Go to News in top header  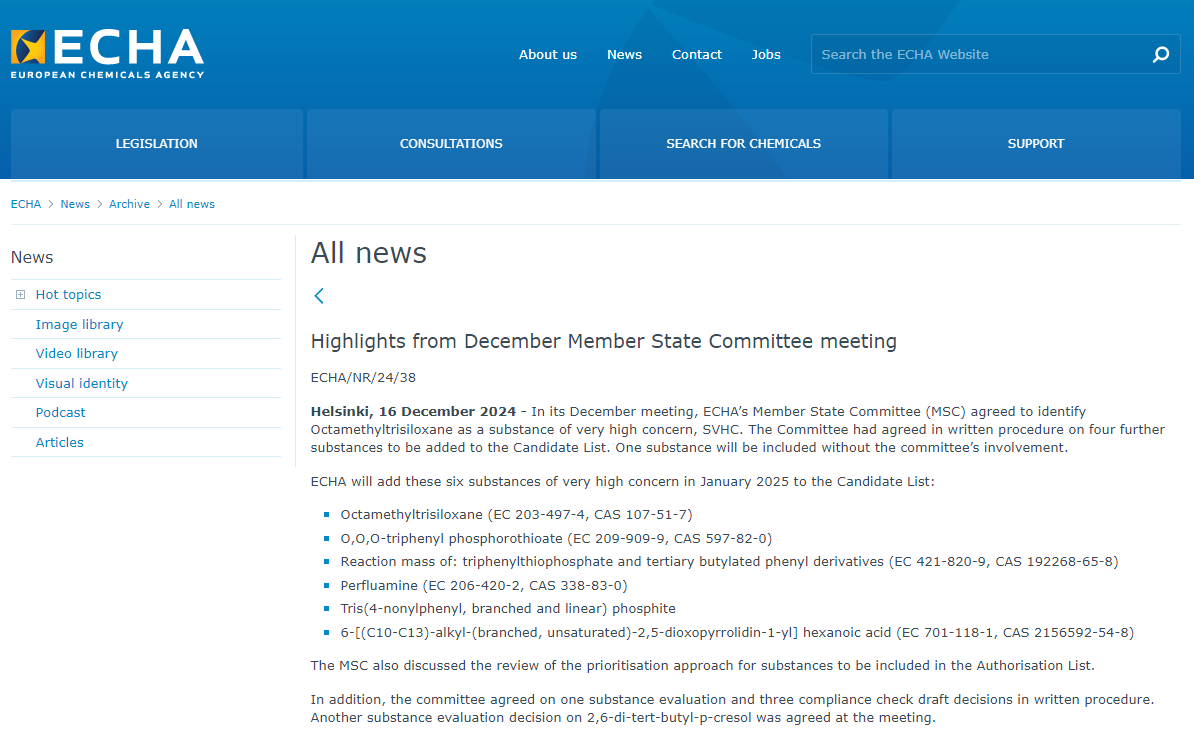[624, 55]
